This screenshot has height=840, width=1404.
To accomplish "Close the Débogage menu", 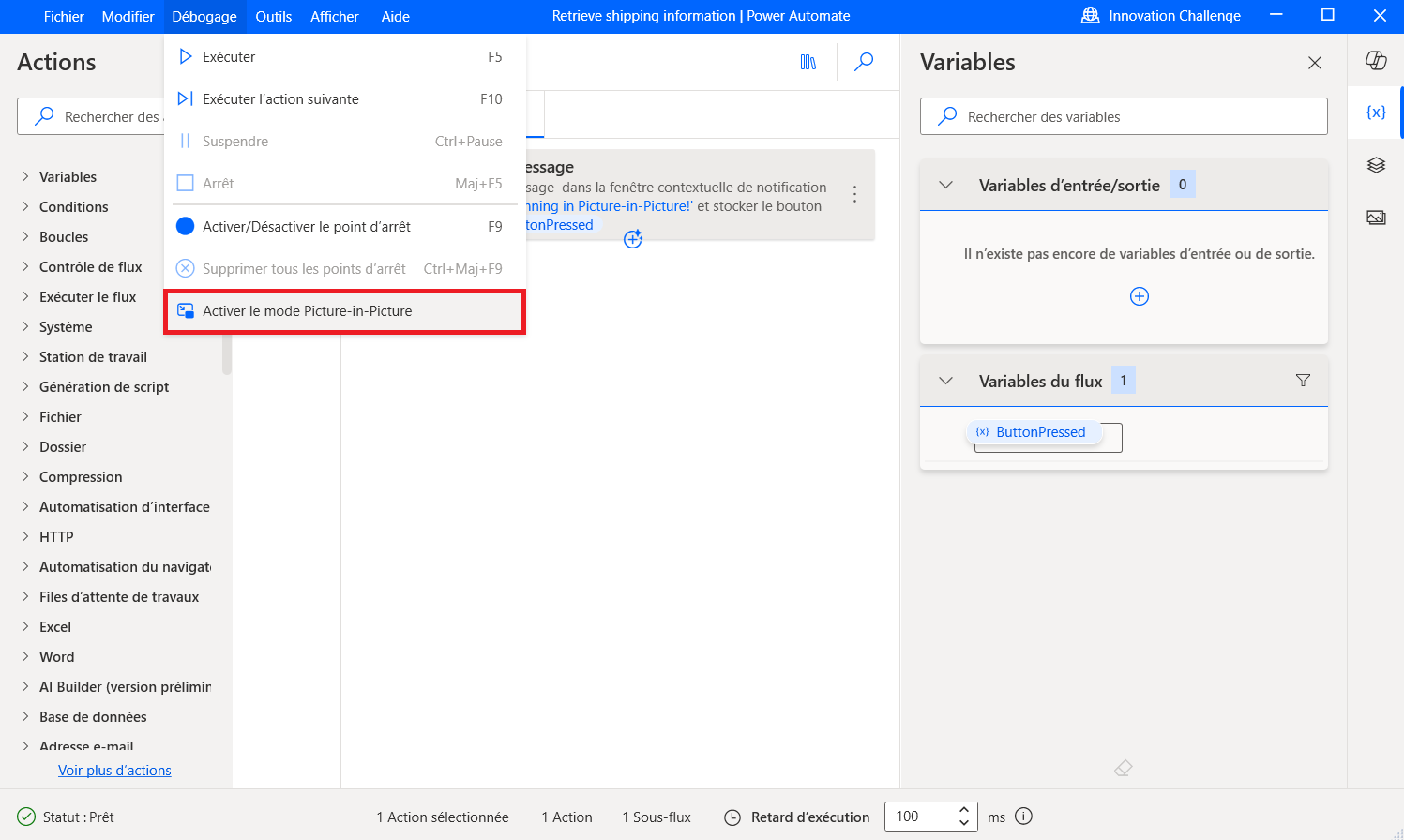I will coord(204,16).
